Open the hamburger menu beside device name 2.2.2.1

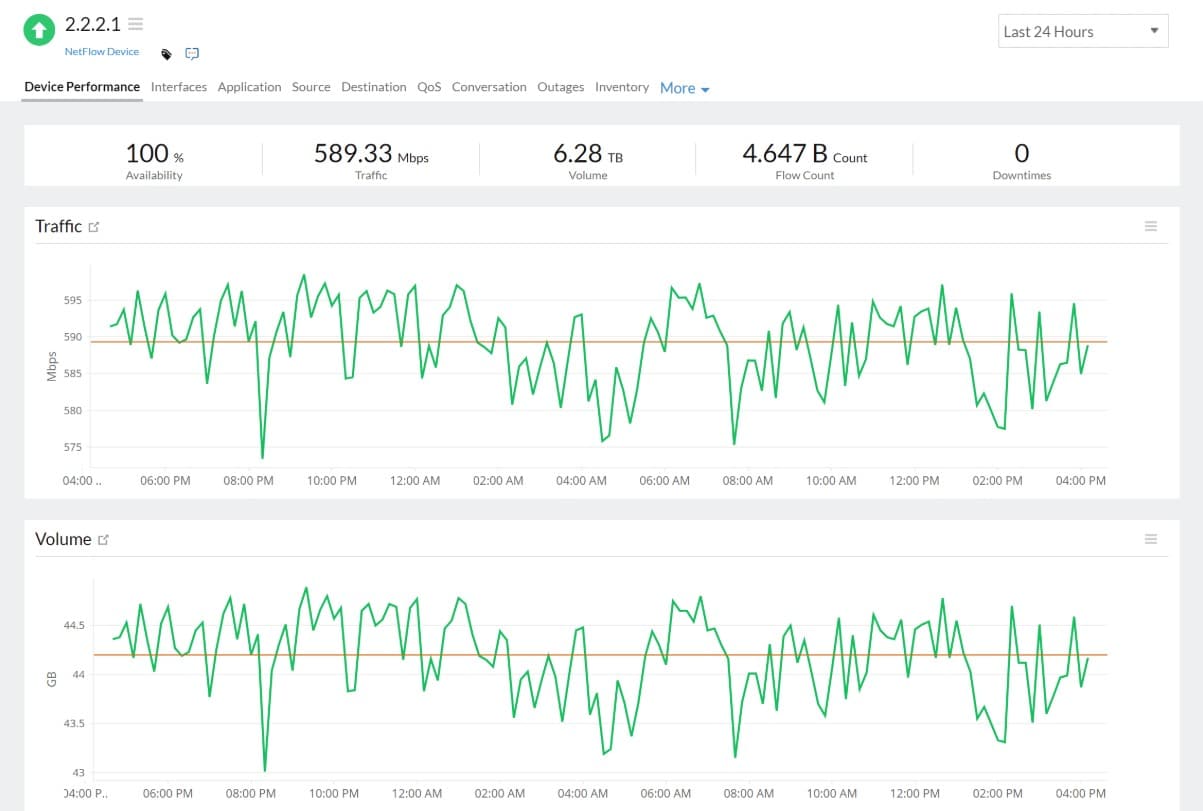pyautogui.click(x=135, y=24)
